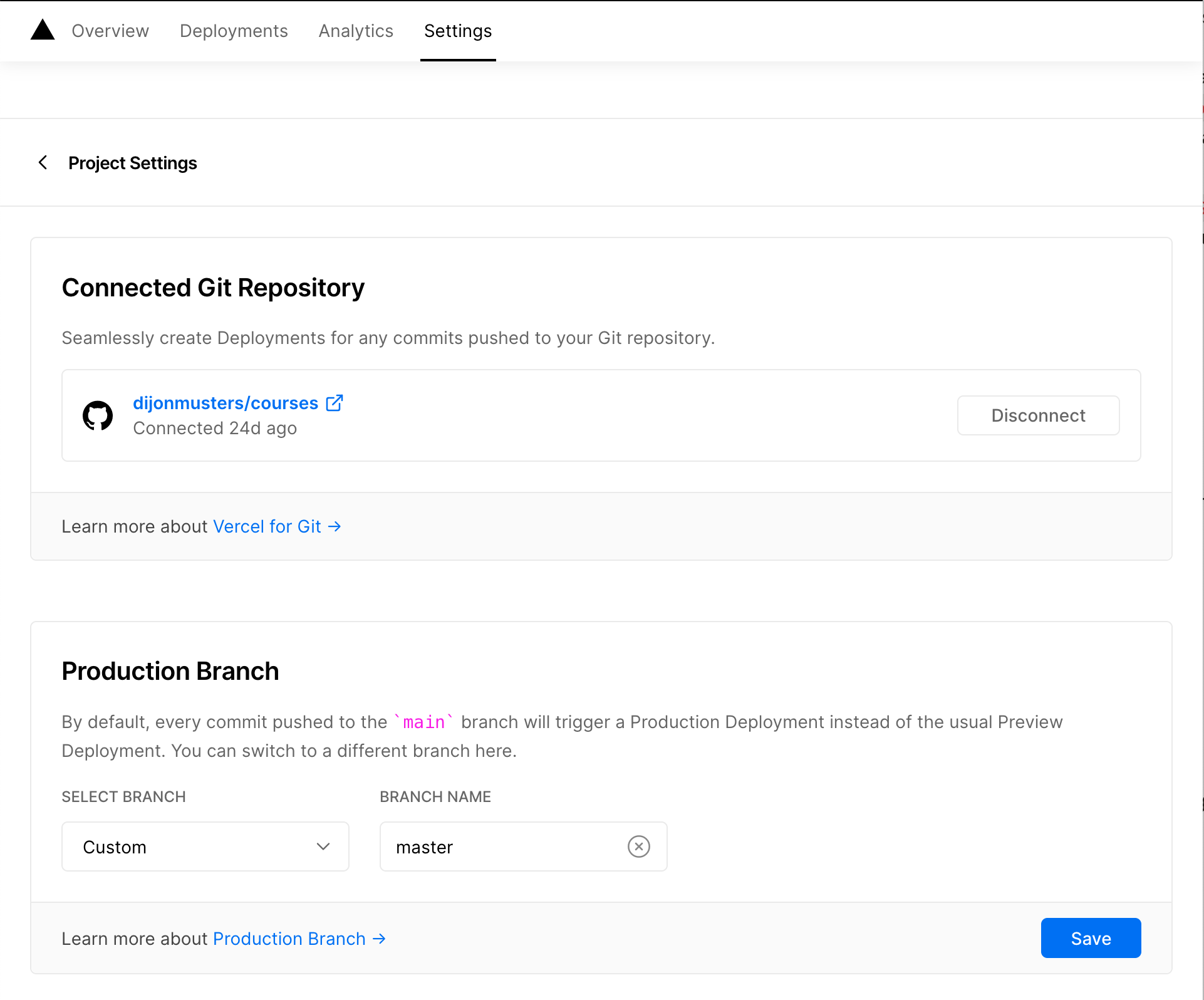Open the Overview tab
This screenshot has height=1000, width=1204.
tap(110, 31)
